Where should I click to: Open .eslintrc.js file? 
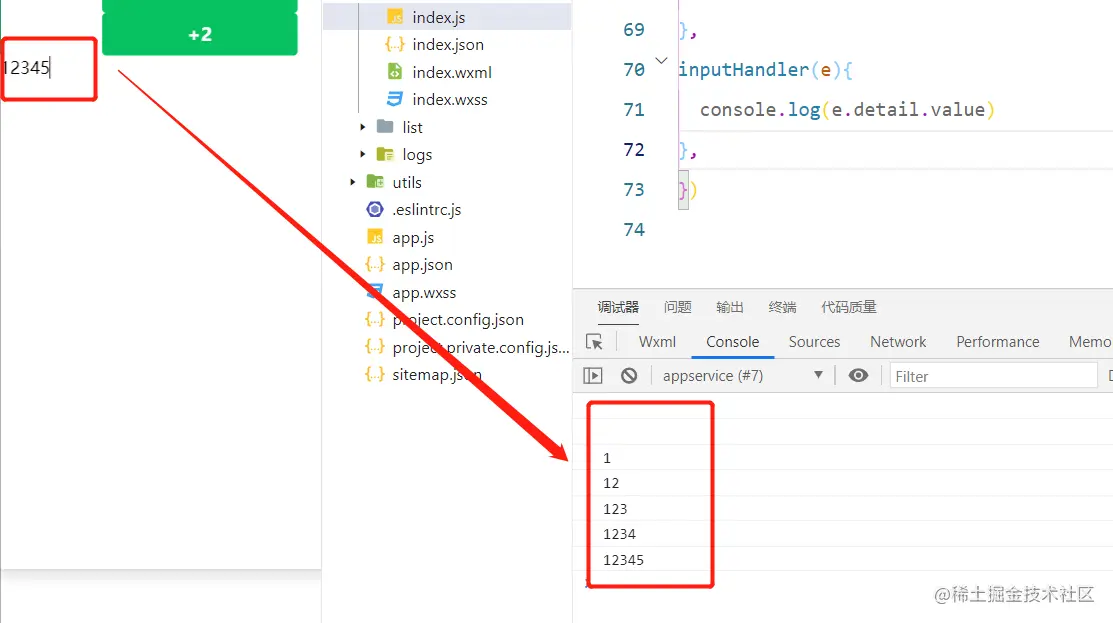[x=426, y=210]
